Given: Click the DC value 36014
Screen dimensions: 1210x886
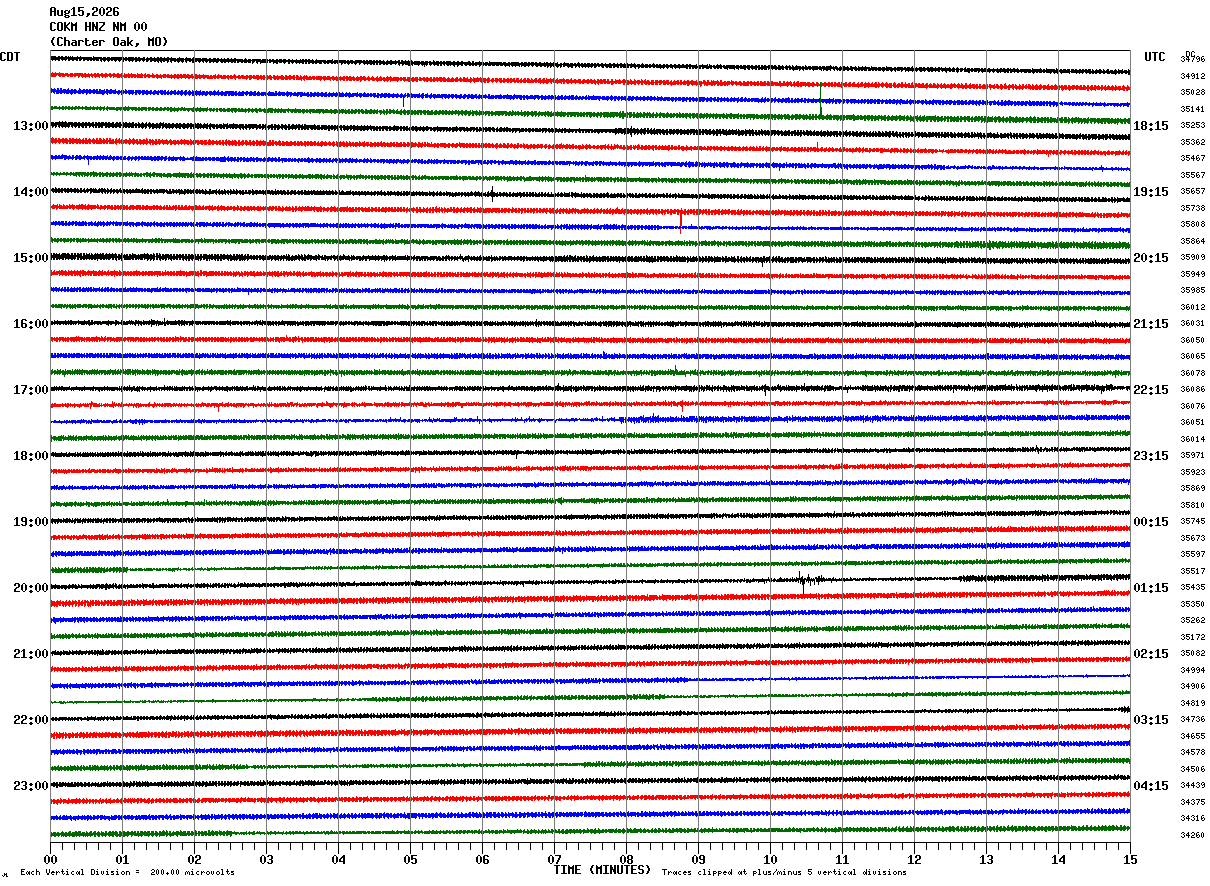Looking at the screenshot, I should pos(1192,440).
